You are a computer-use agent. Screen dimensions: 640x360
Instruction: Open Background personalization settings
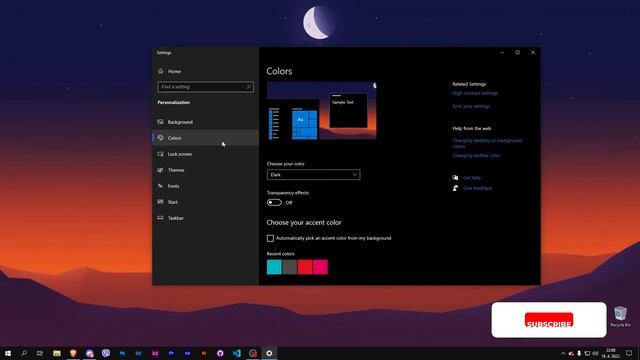[205, 122]
